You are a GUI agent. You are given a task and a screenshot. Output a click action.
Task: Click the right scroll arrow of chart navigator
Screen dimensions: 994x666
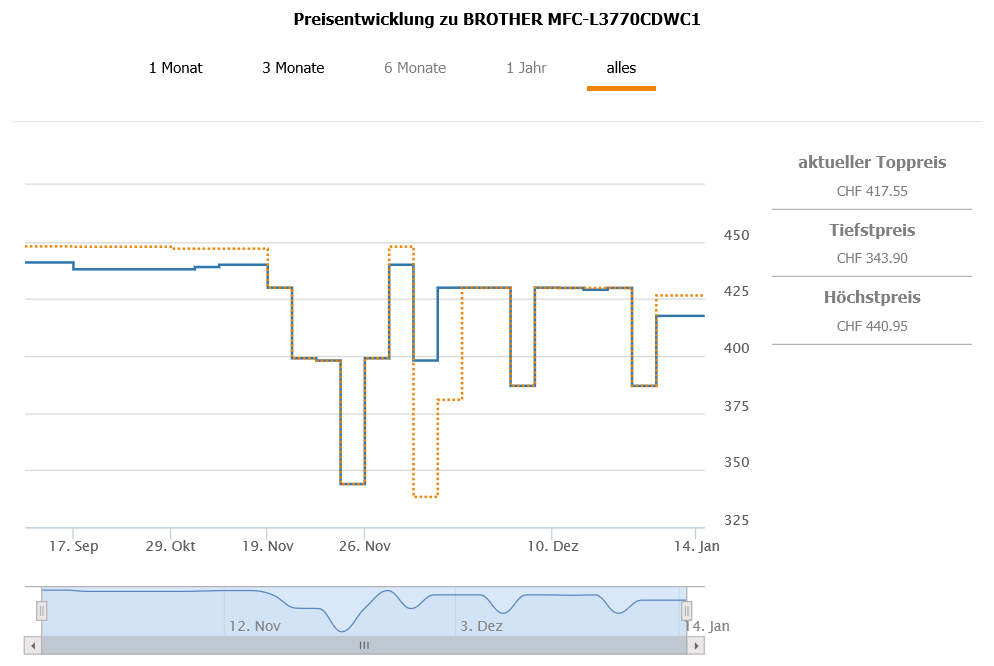(696, 646)
